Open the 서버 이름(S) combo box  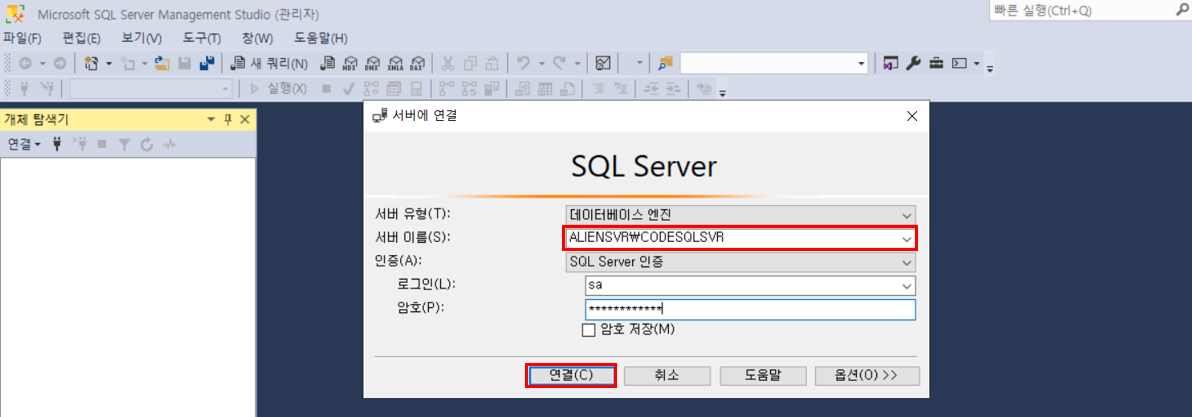[740, 238]
